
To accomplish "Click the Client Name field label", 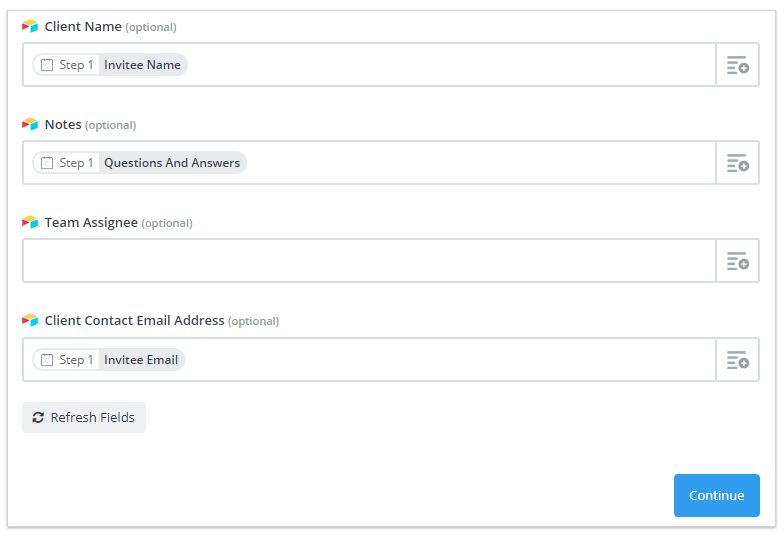I will pos(83,27).
